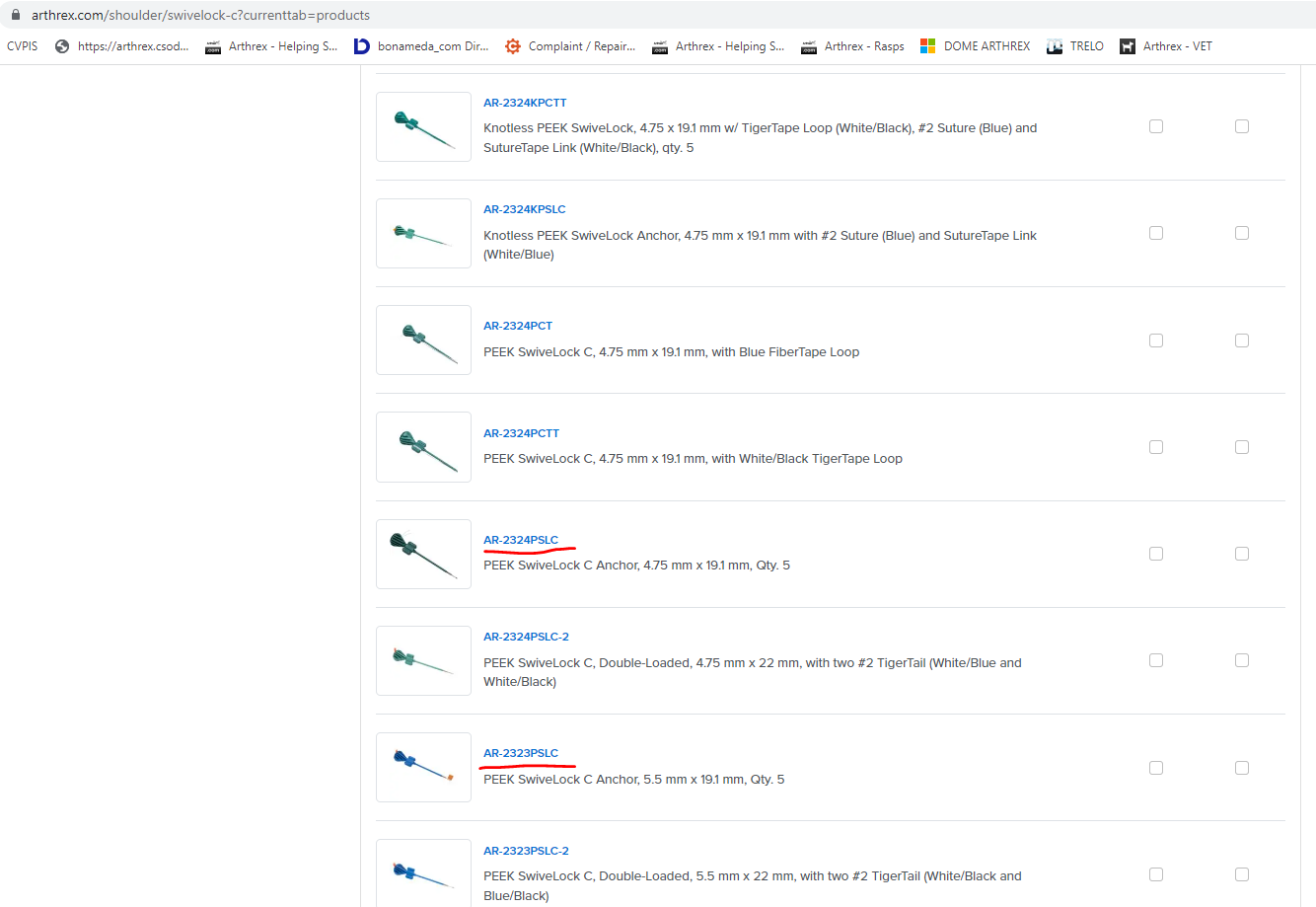
Task: Open the AR-2324PSLC product link
Action: [521, 540]
